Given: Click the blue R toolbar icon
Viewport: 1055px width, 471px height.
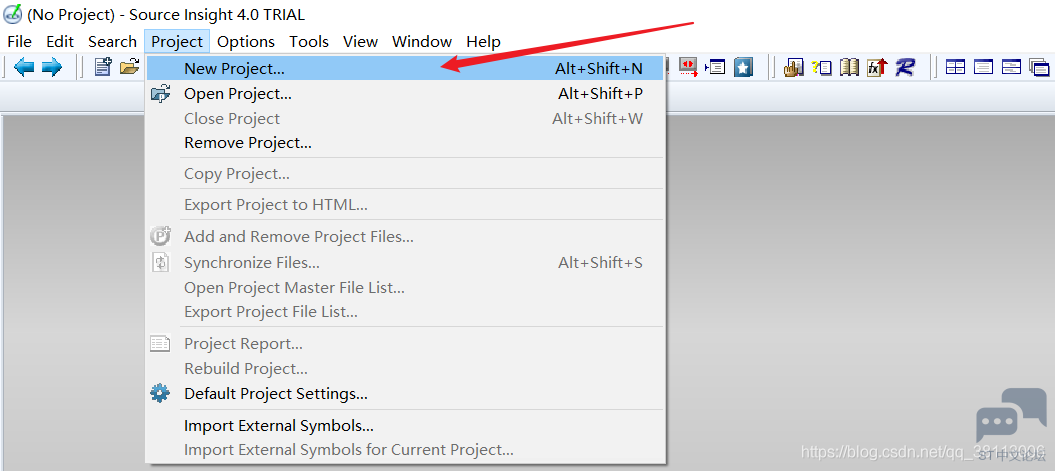Looking at the screenshot, I should pos(905,67).
